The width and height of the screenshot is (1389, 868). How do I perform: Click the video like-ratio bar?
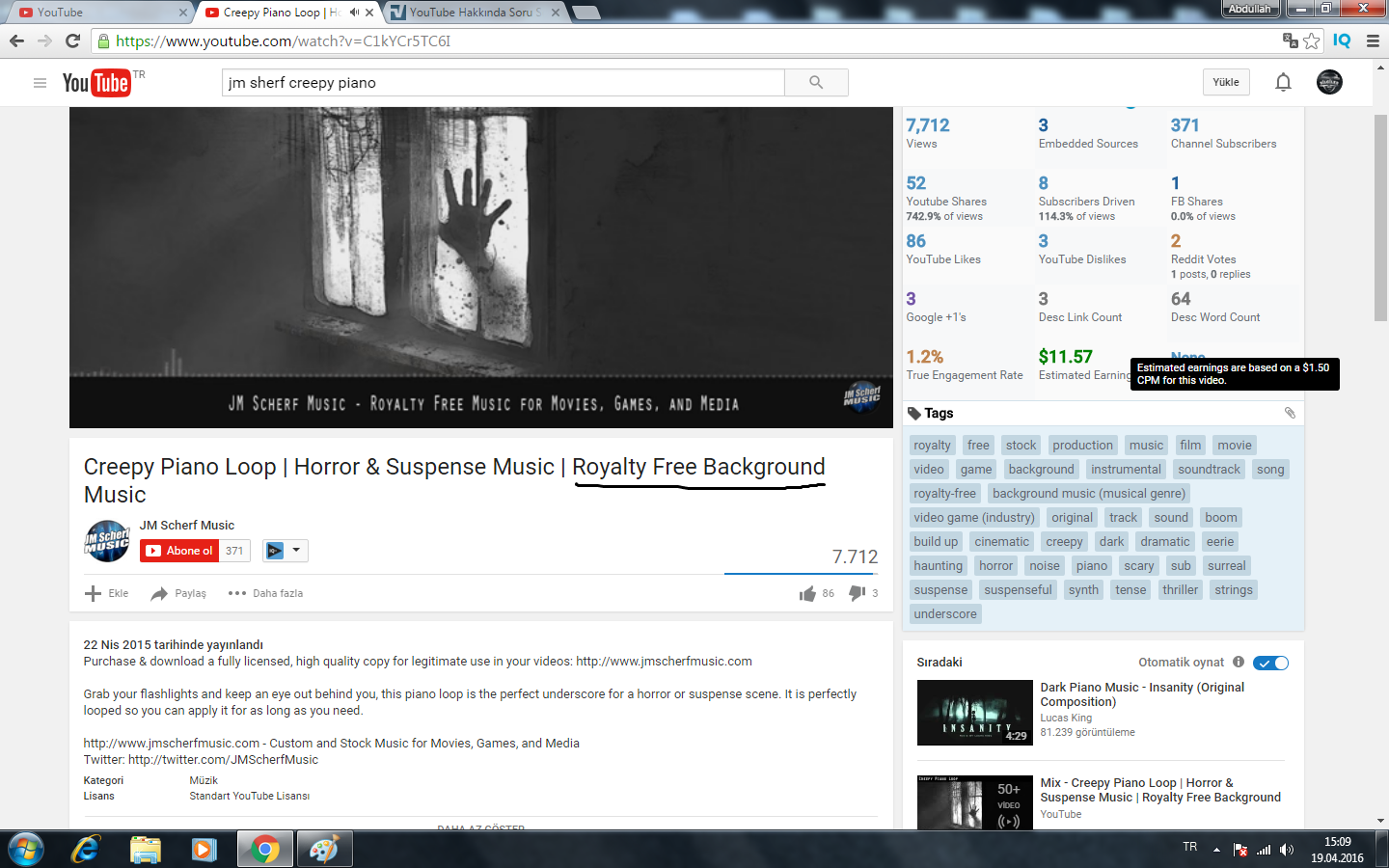click(x=800, y=574)
